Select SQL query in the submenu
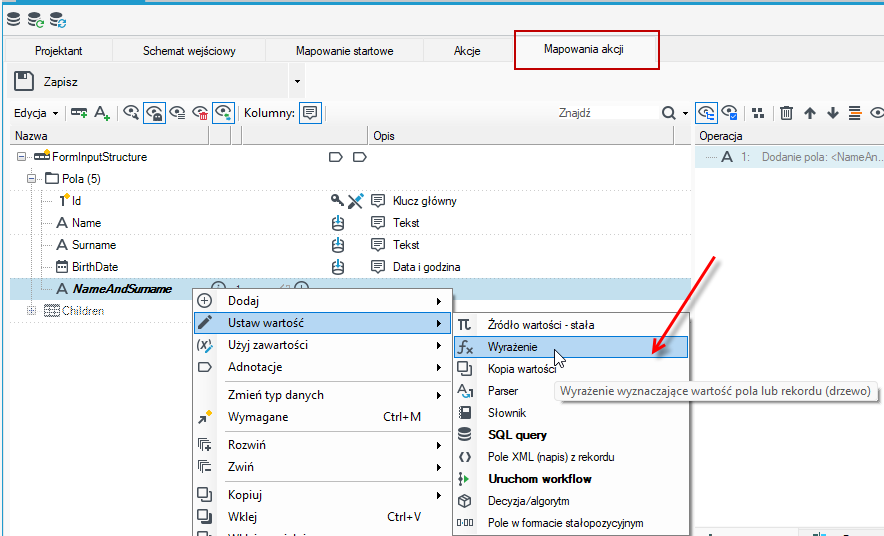Screen dimensions: 884x536 pos(571,435)
